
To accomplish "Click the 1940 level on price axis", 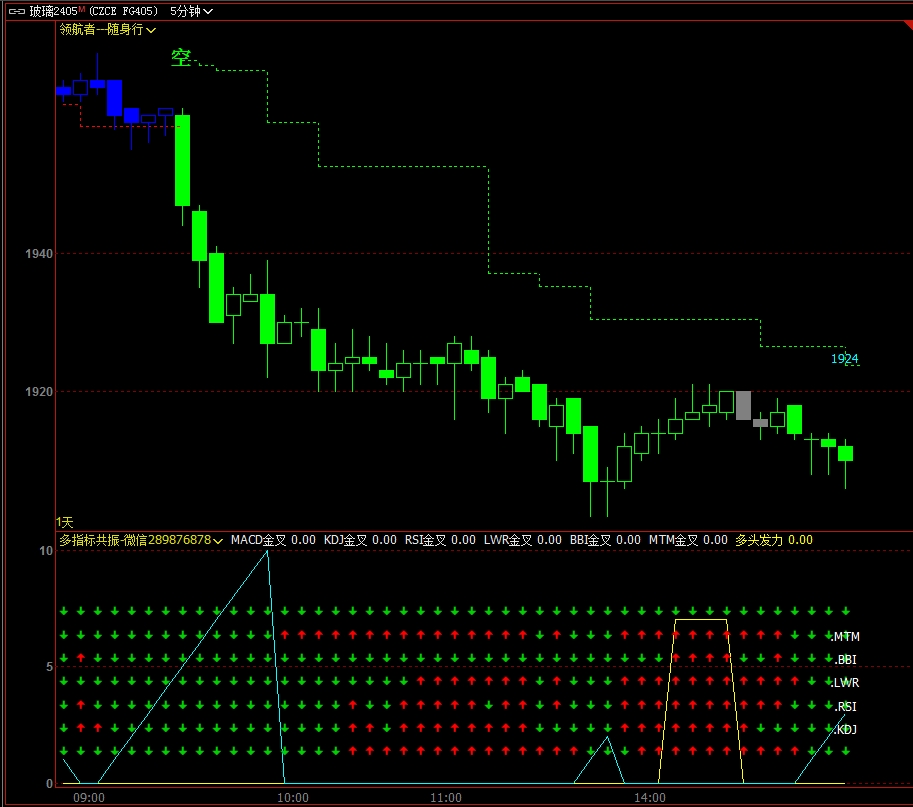I will click(x=39, y=254).
